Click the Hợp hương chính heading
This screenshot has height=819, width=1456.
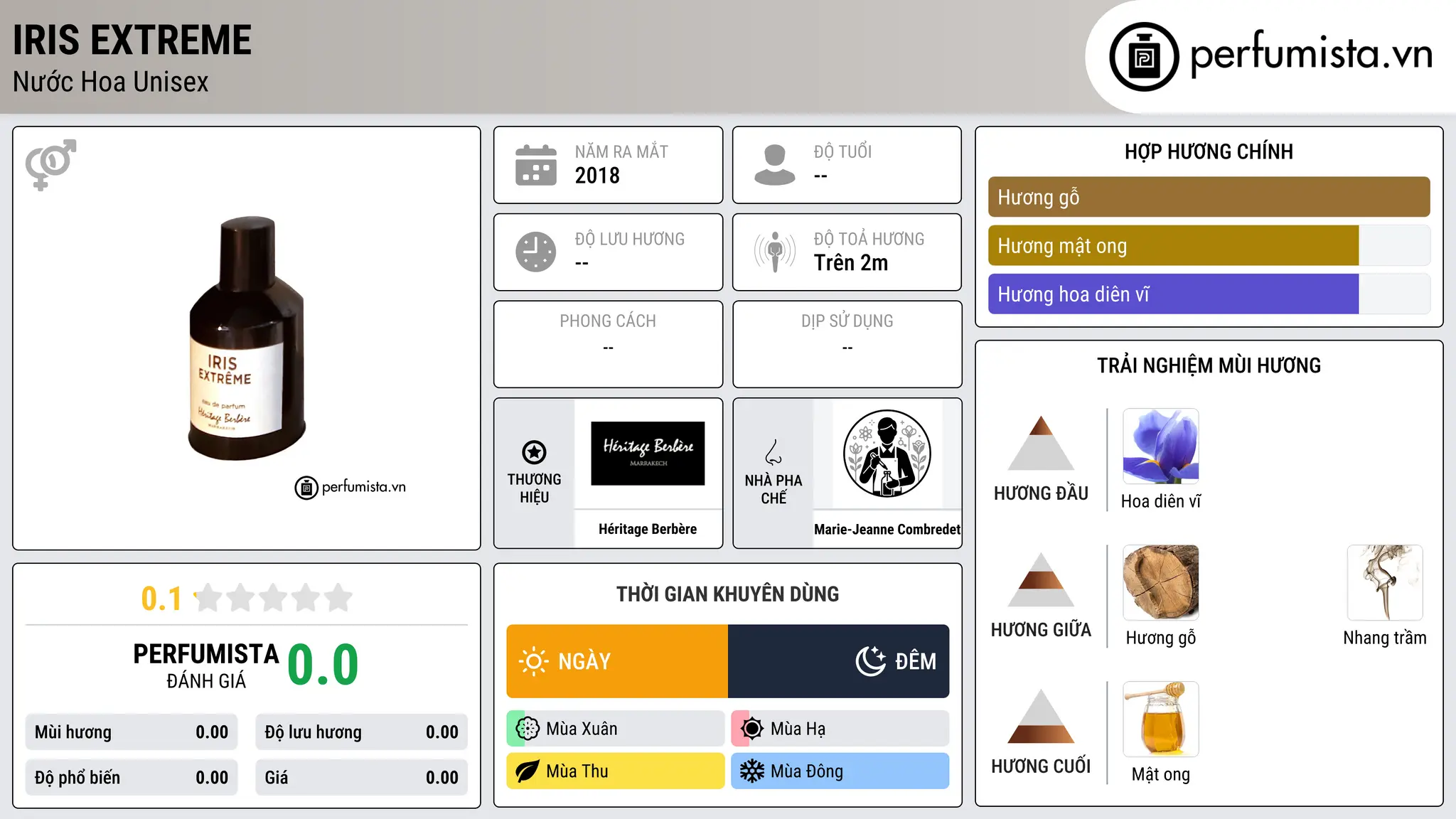pos(1209,151)
